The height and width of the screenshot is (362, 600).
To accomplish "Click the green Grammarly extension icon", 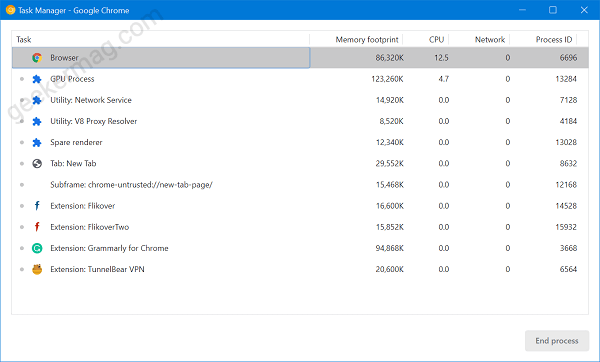I will pyautogui.click(x=37, y=248).
